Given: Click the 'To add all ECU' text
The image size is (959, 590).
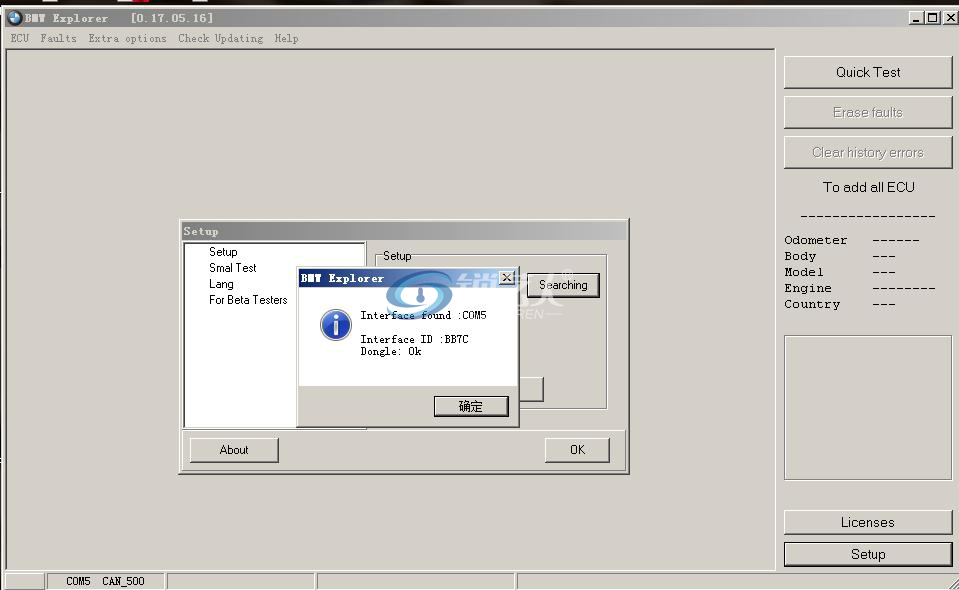Looking at the screenshot, I should [x=868, y=187].
